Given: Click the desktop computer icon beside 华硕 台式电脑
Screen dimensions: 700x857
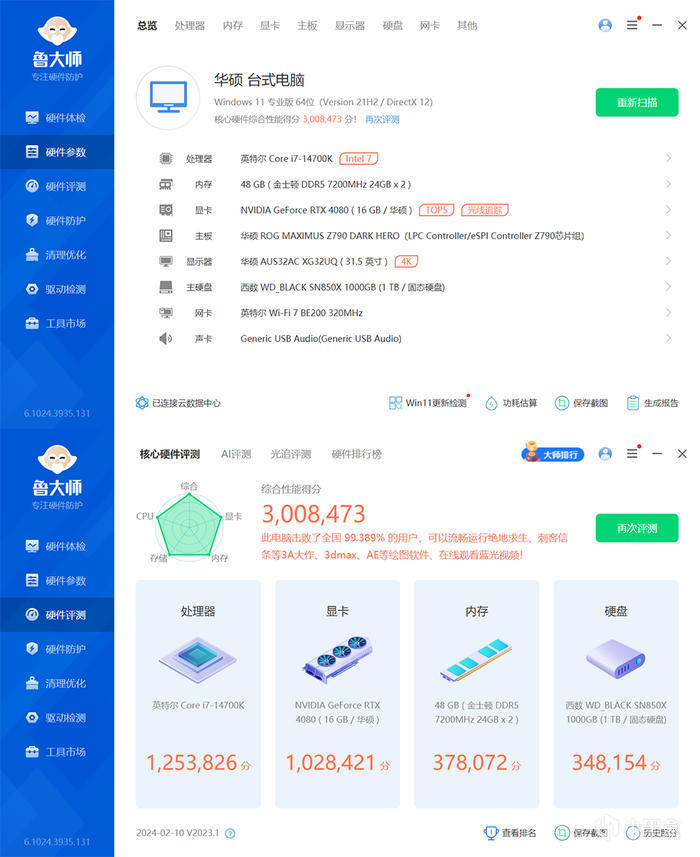Looking at the screenshot, I should click(x=168, y=97).
